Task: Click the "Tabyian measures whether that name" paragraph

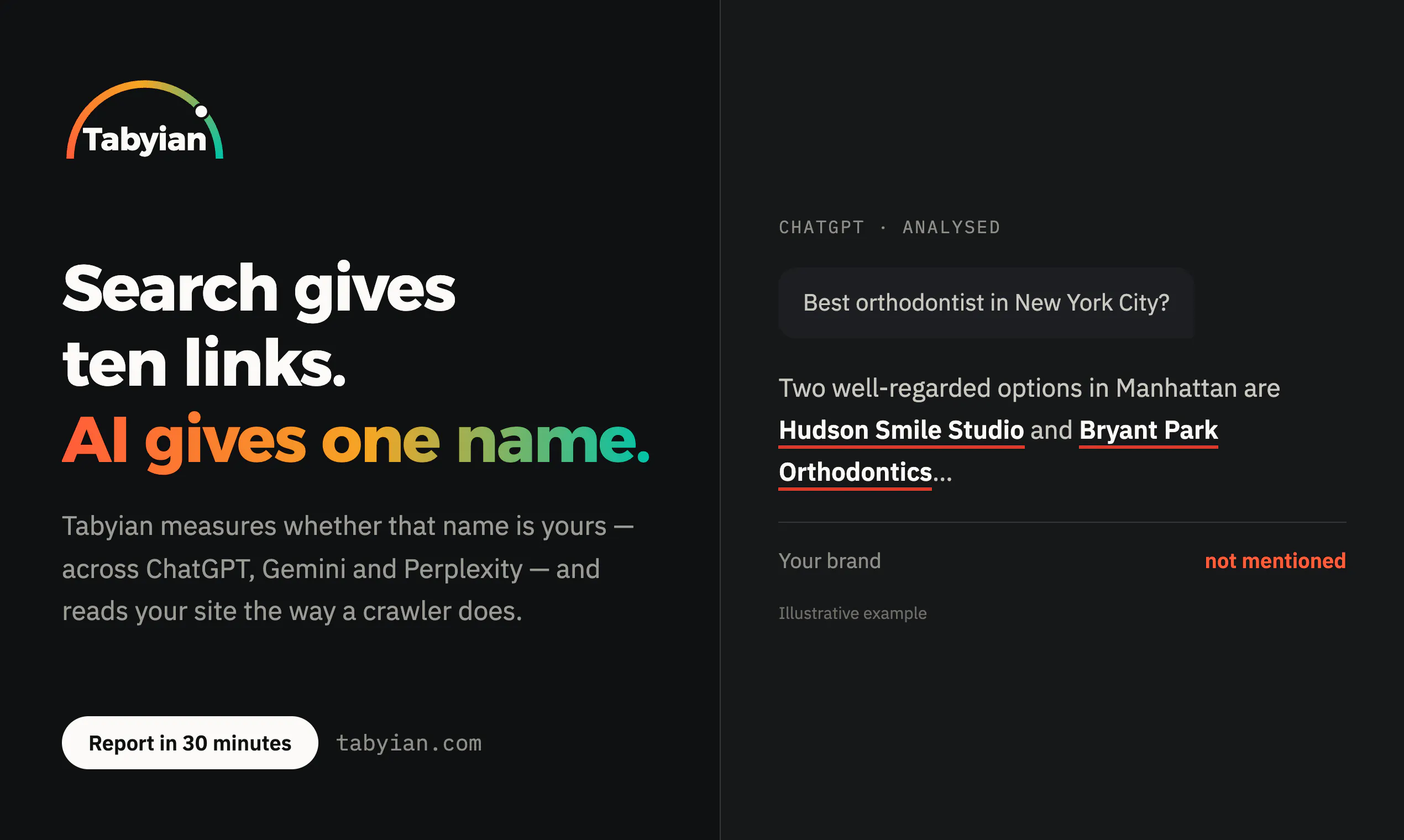Action: coord(348,568)
